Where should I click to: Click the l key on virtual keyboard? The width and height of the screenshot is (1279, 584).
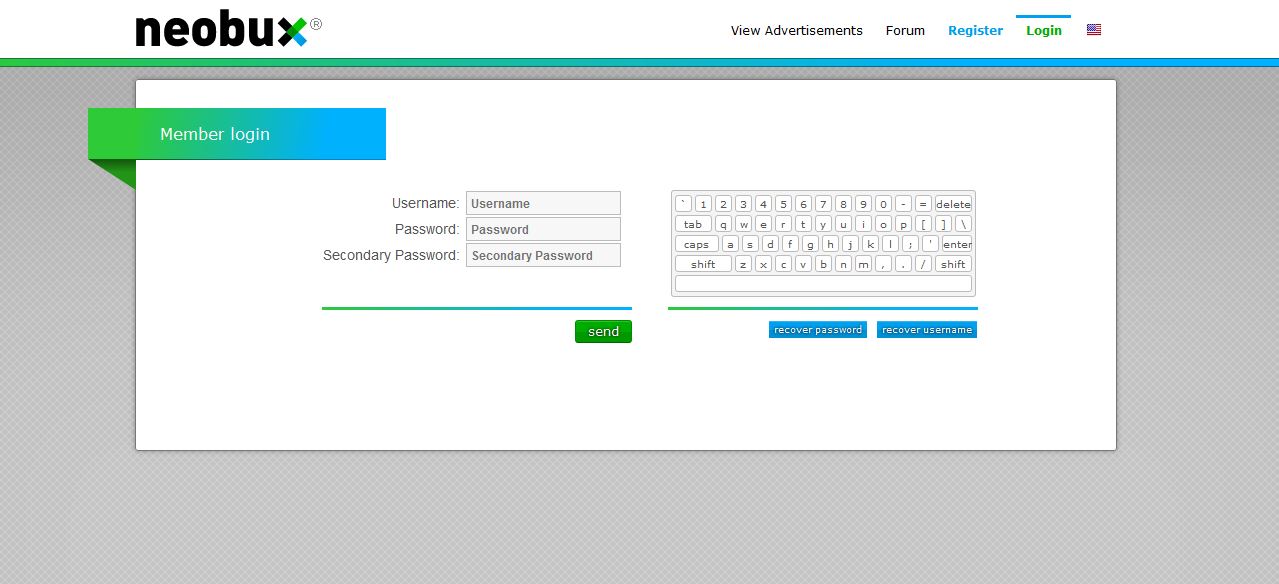[890, 244]
